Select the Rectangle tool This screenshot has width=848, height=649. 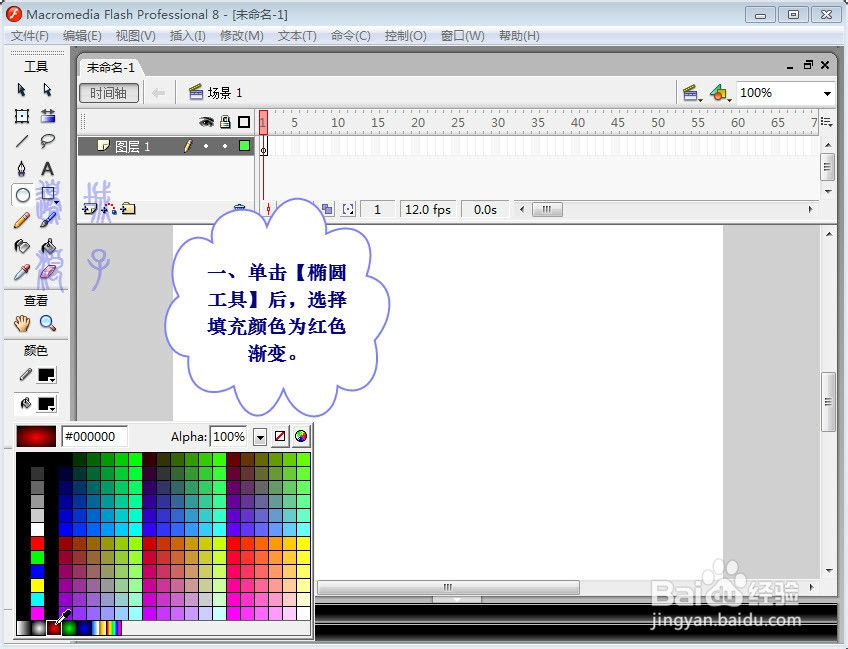coord(49,194)
